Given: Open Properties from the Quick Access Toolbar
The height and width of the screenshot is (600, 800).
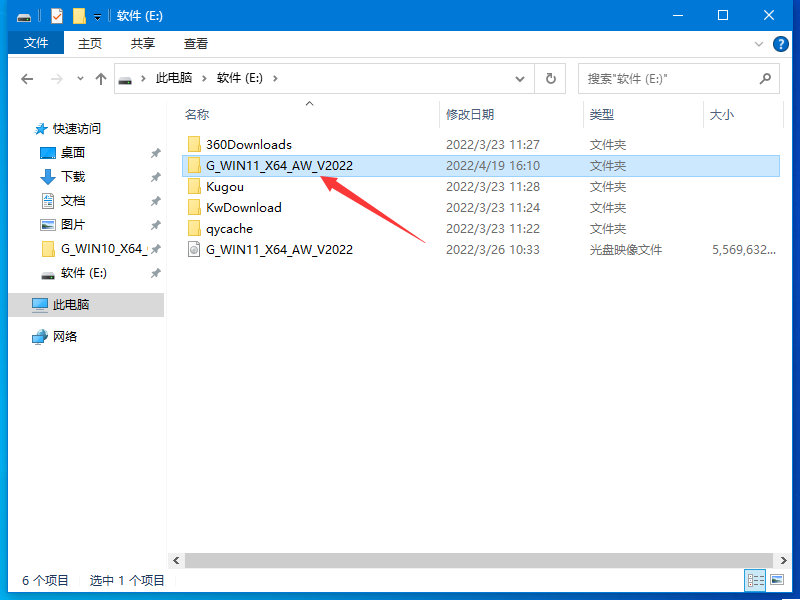Looking at the screenshot, I should click(57, 16).
